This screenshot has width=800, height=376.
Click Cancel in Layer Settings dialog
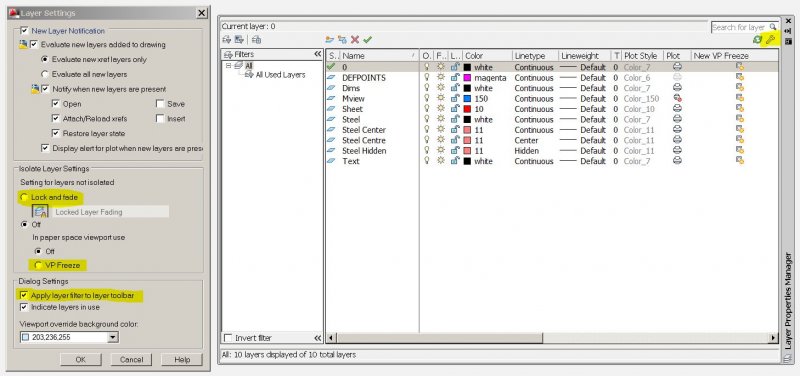click(131, 360)
